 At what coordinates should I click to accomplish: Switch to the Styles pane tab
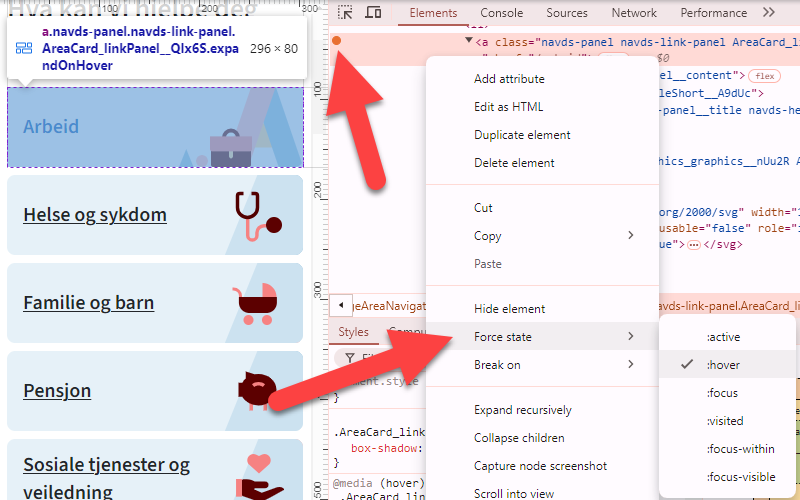click(353, 332)
